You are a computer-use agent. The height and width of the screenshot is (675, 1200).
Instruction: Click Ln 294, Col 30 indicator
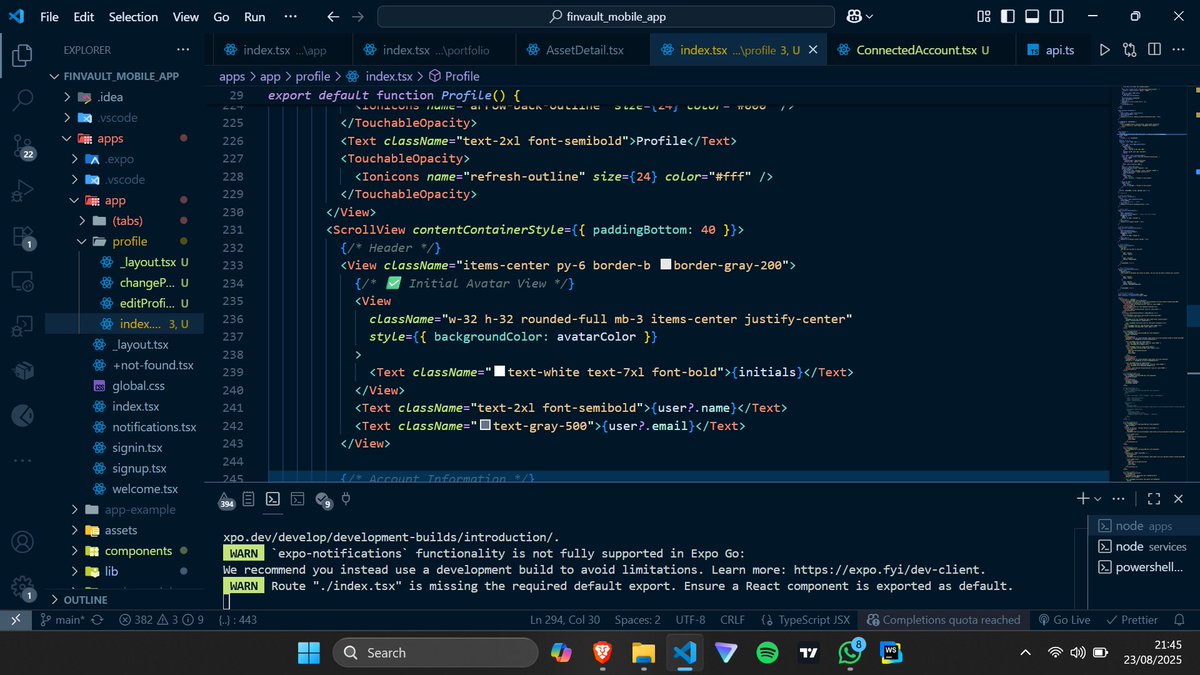point(565,620)
